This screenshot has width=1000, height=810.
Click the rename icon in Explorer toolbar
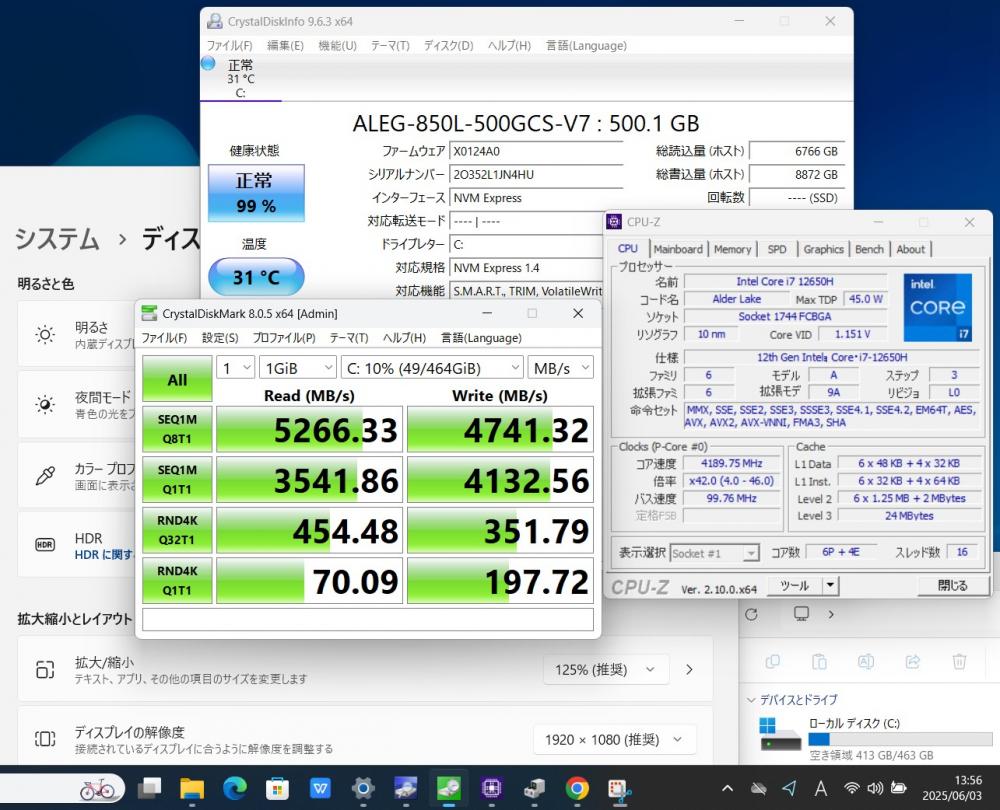point(865,661)
